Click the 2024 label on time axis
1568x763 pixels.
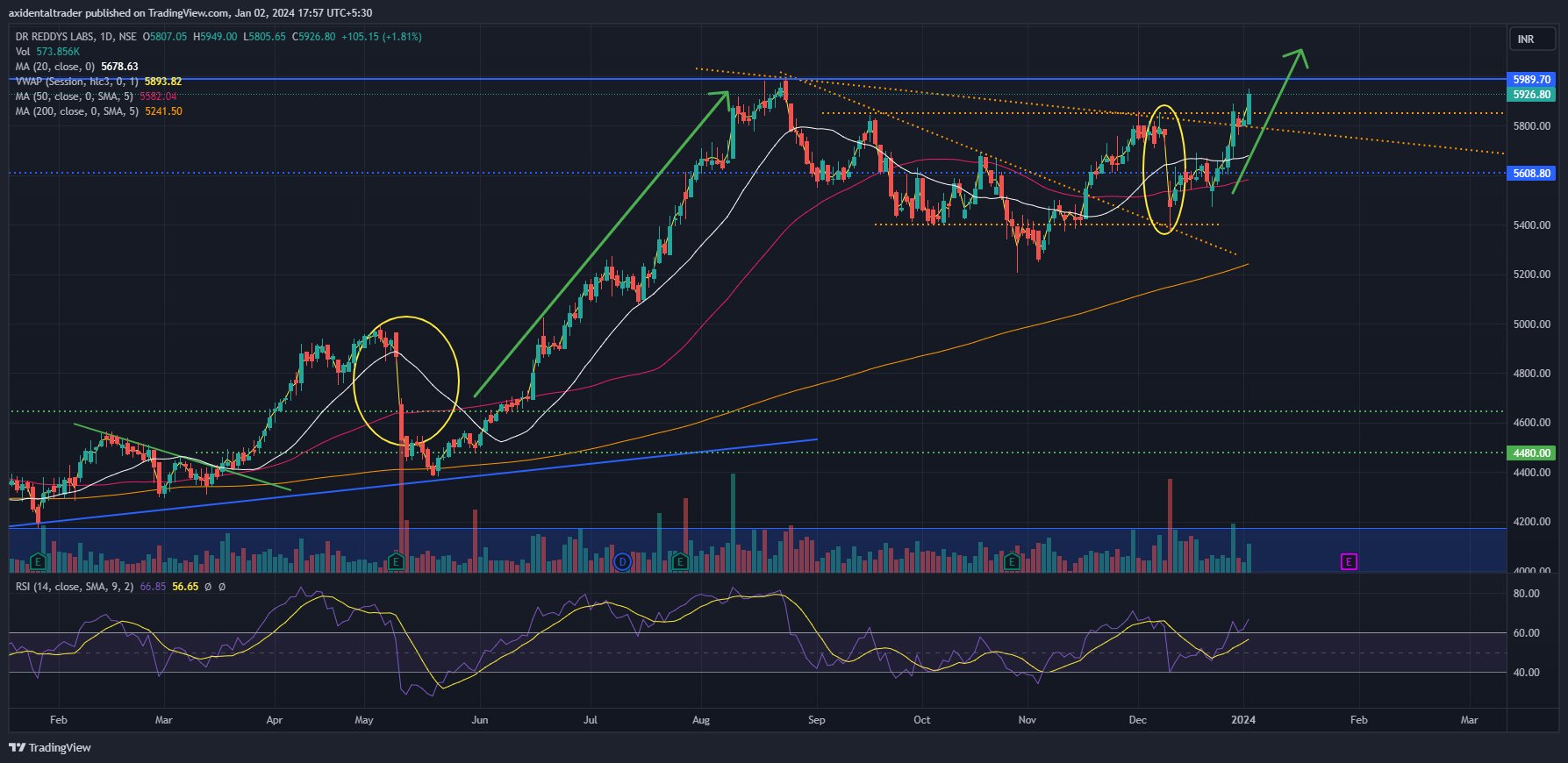(1243, 720)
